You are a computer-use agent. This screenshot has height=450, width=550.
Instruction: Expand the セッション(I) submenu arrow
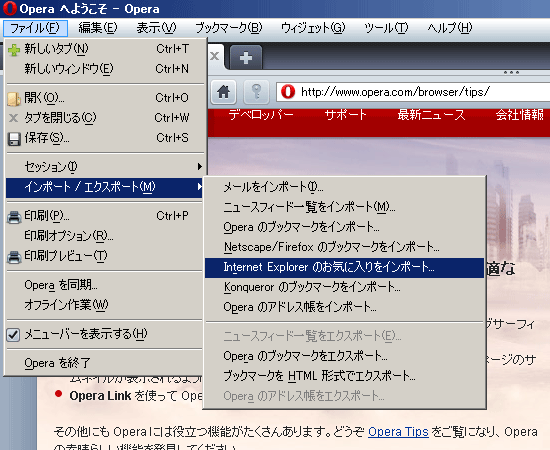(200, 166)
